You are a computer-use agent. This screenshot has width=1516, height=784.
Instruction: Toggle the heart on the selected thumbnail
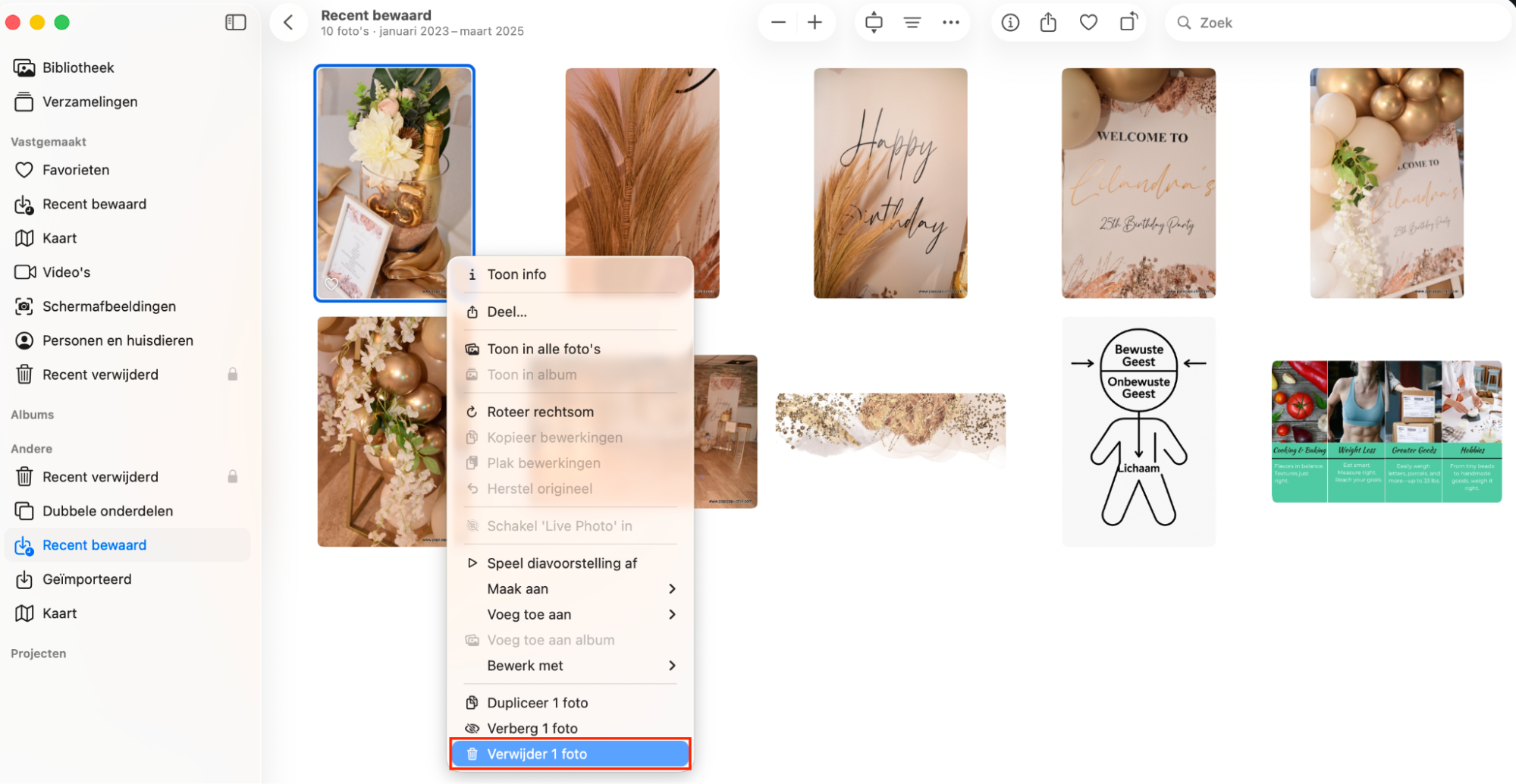[331, 284]
